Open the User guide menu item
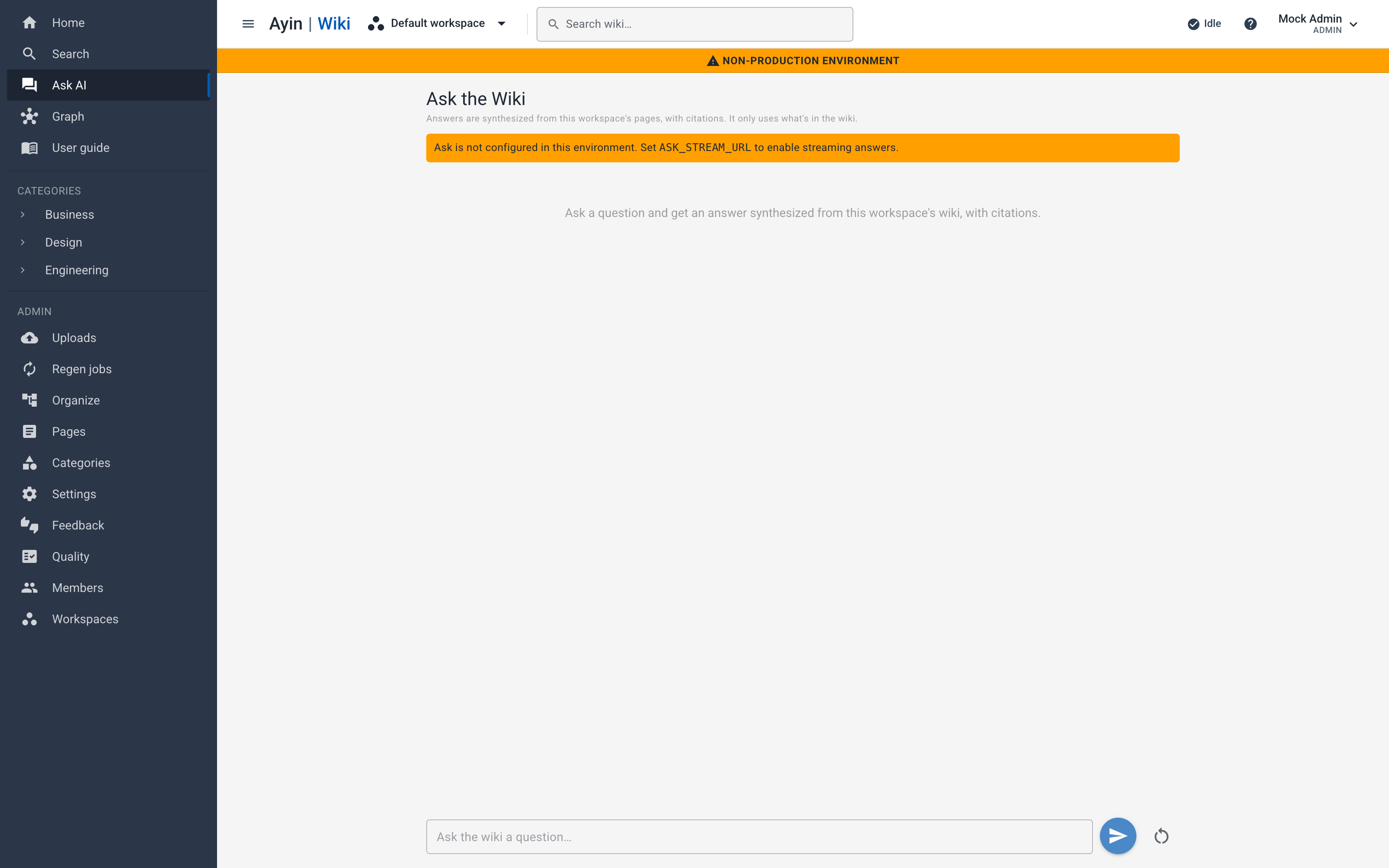The height and width of the screenshot is (868, 1389). 109,148
